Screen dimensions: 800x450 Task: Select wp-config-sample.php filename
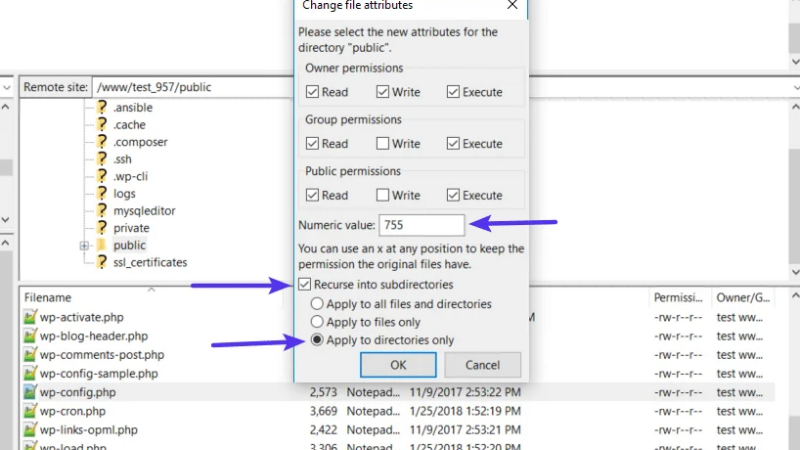tap(99, 373)
